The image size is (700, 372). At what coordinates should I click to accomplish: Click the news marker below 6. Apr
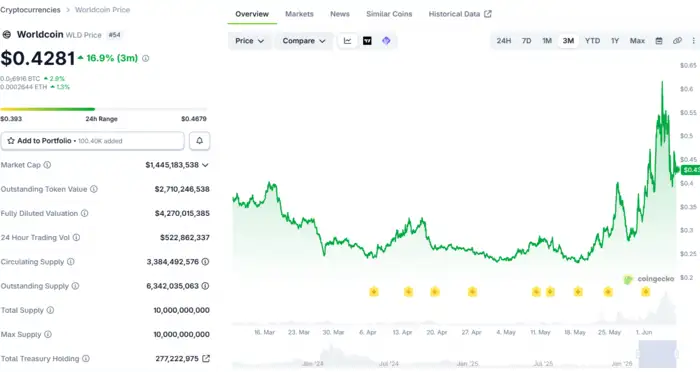[x=374, y=292]
